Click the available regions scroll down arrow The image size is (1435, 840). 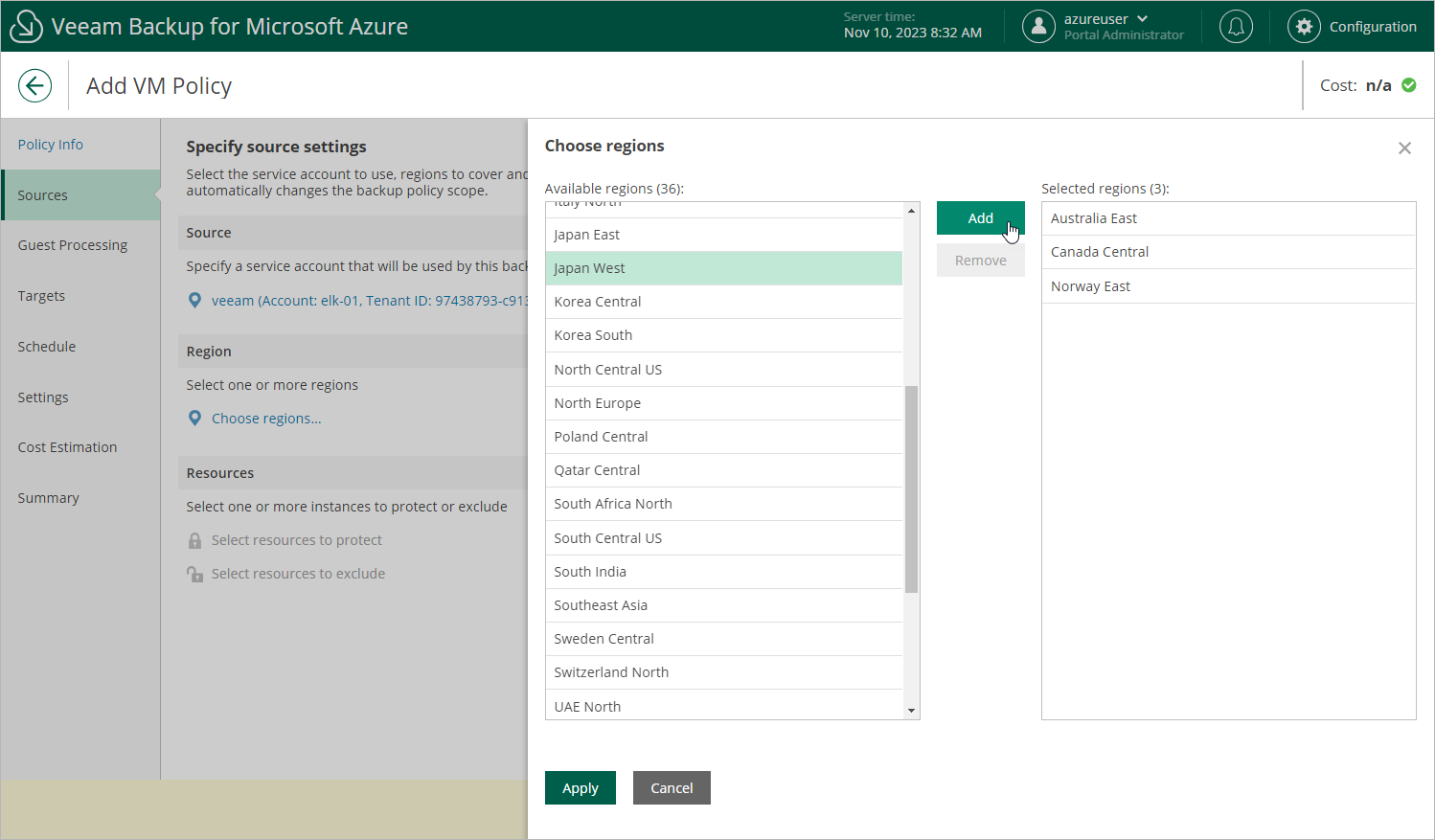[911, 711]
